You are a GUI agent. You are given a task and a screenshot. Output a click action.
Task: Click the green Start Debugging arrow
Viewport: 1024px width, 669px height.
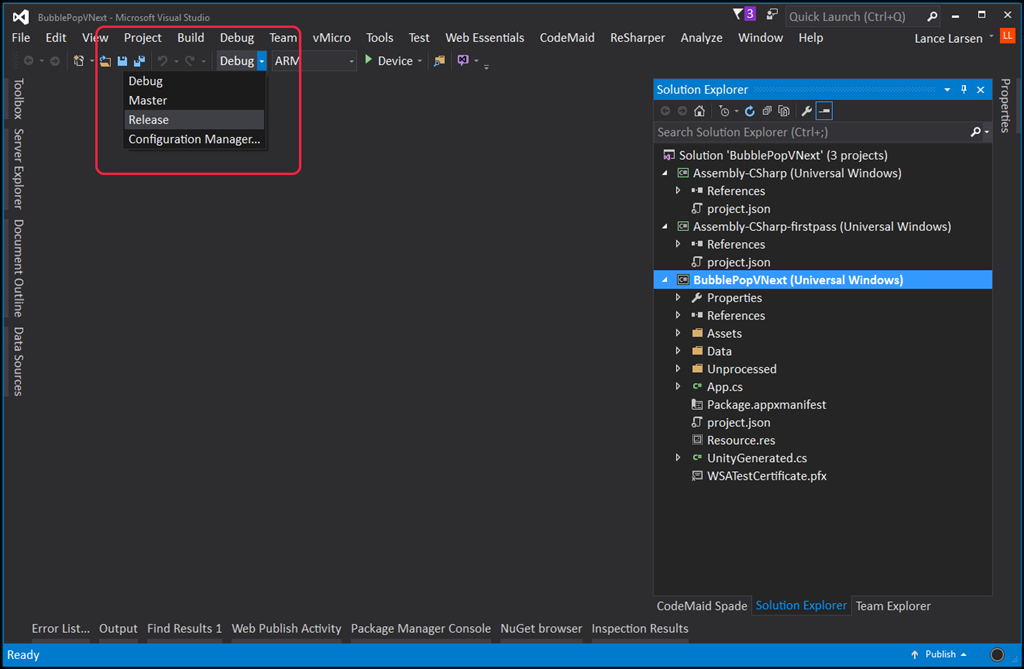click(368, 60)
